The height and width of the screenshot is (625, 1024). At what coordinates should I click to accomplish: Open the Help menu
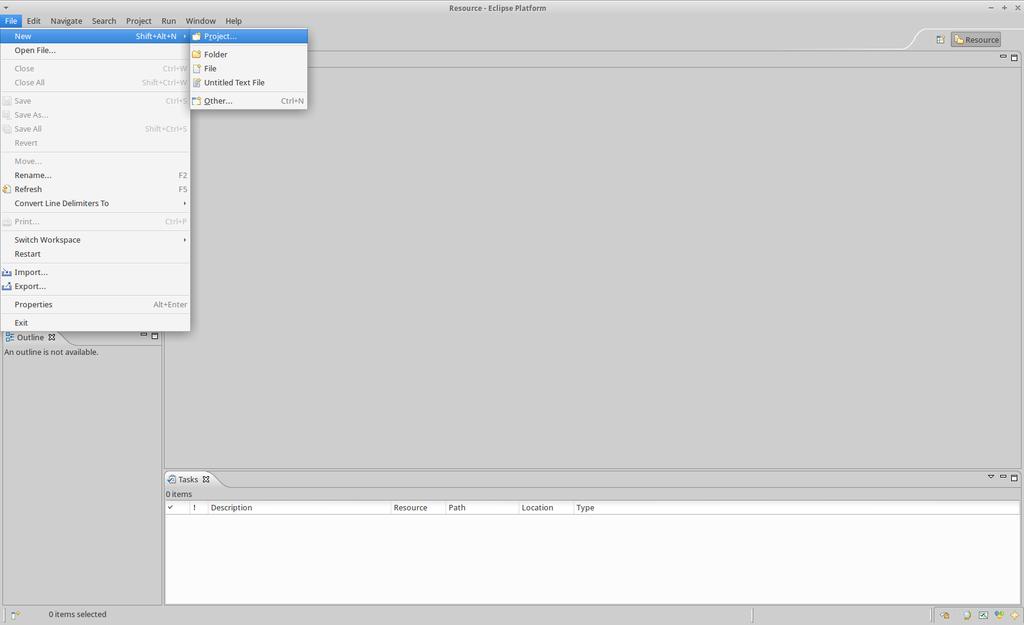[x=233, y=21]
